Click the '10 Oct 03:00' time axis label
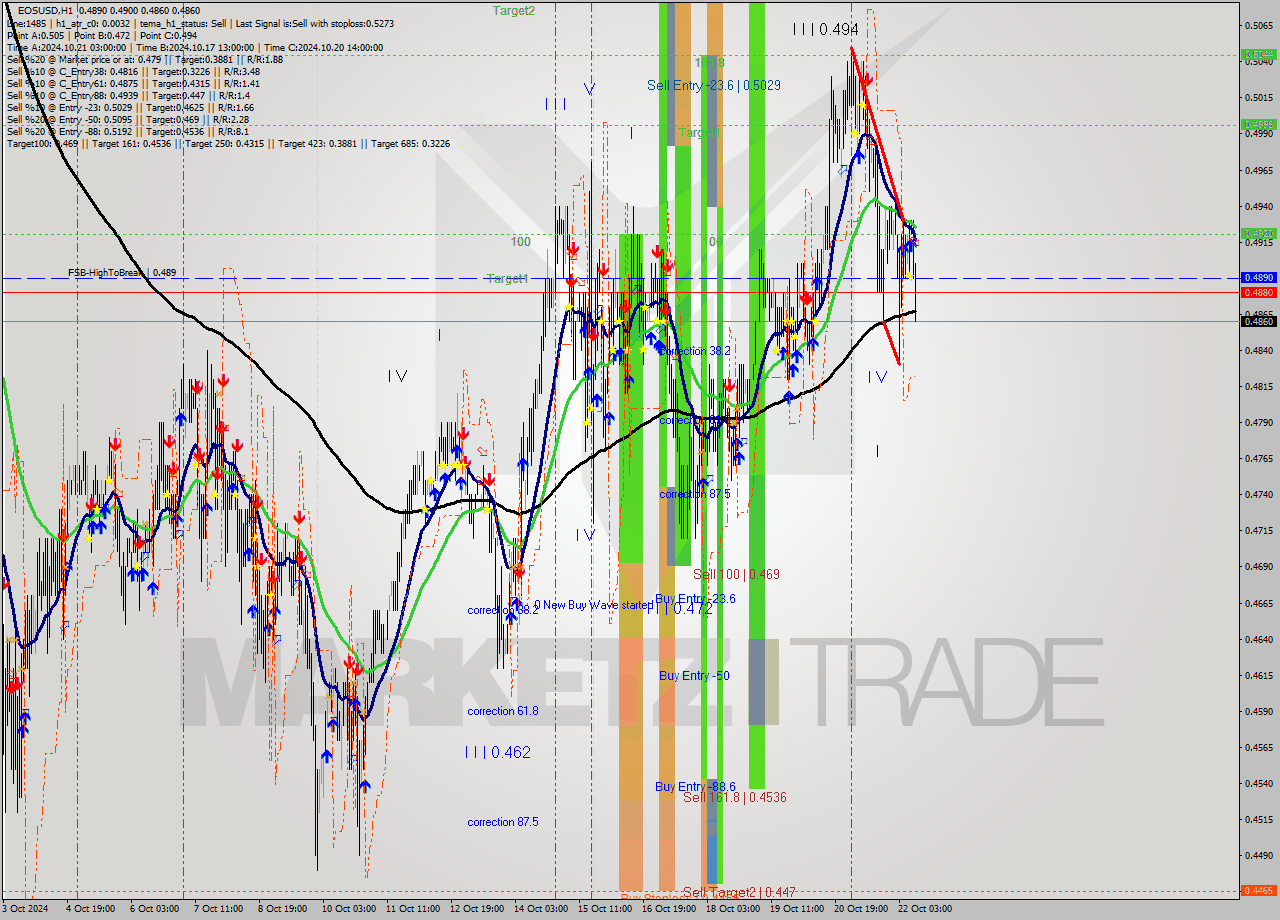 click(349, 909)
